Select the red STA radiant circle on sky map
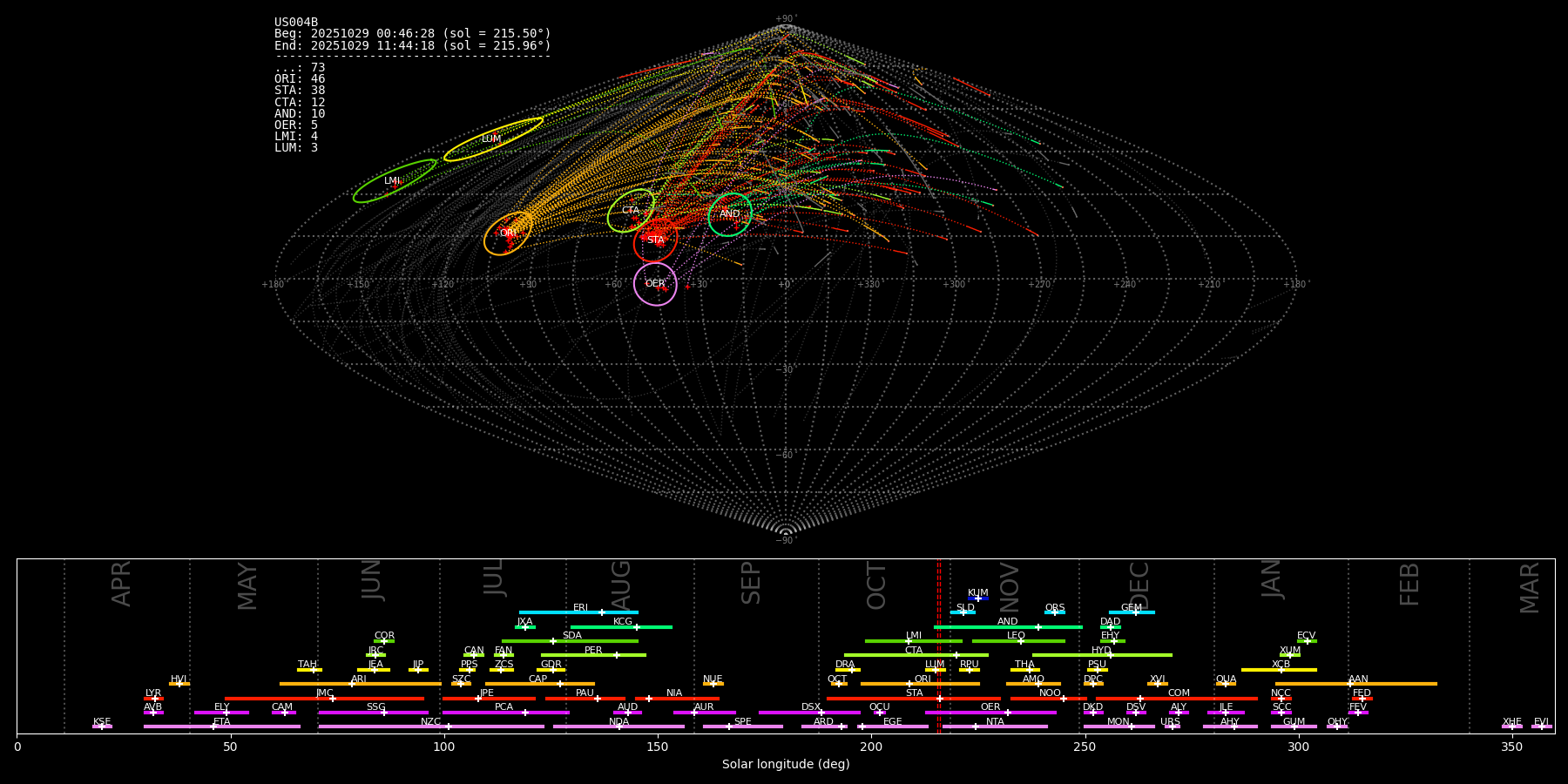Image resolution: width=1568 pixels, height=784 pixels. click(656, 240)
